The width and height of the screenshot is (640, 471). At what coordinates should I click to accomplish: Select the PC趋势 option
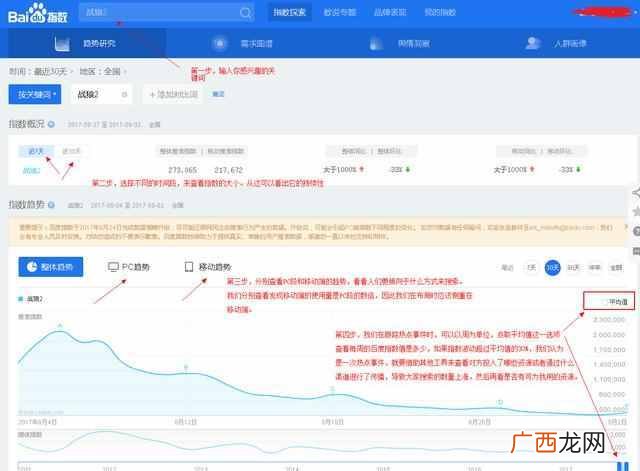[129, 267]
